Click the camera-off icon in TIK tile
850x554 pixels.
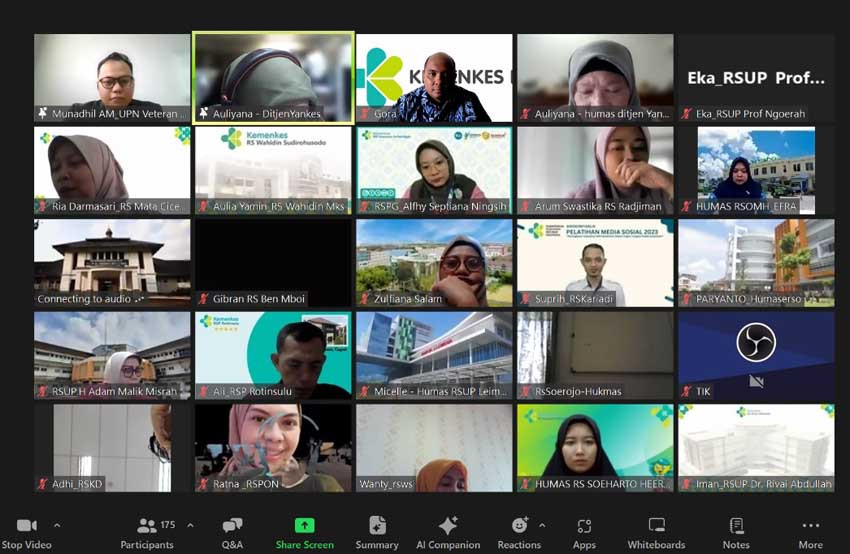pyautogui.click(x=756, y=381)
